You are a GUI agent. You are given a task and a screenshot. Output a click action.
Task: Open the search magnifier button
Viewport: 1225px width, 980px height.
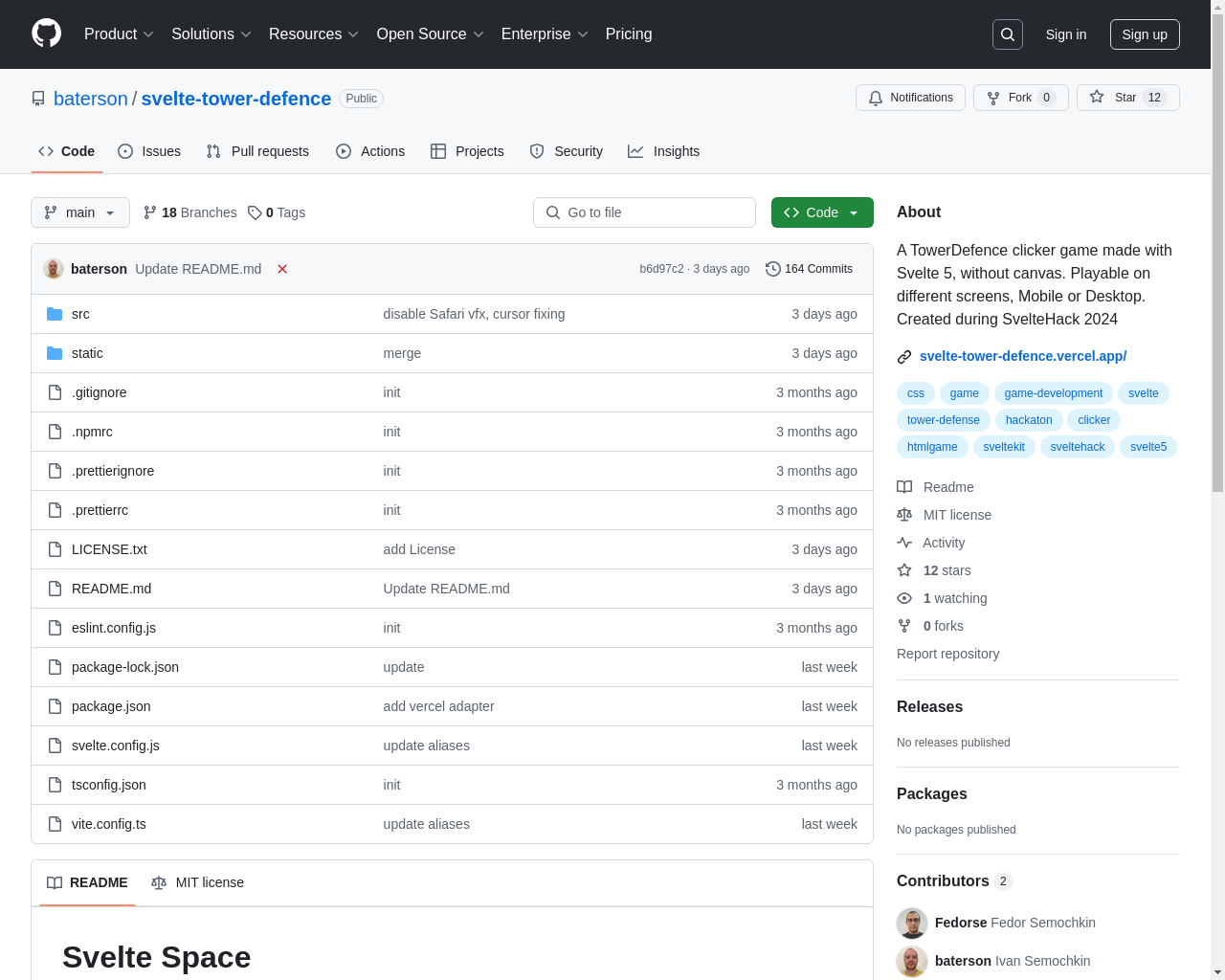1008,34
